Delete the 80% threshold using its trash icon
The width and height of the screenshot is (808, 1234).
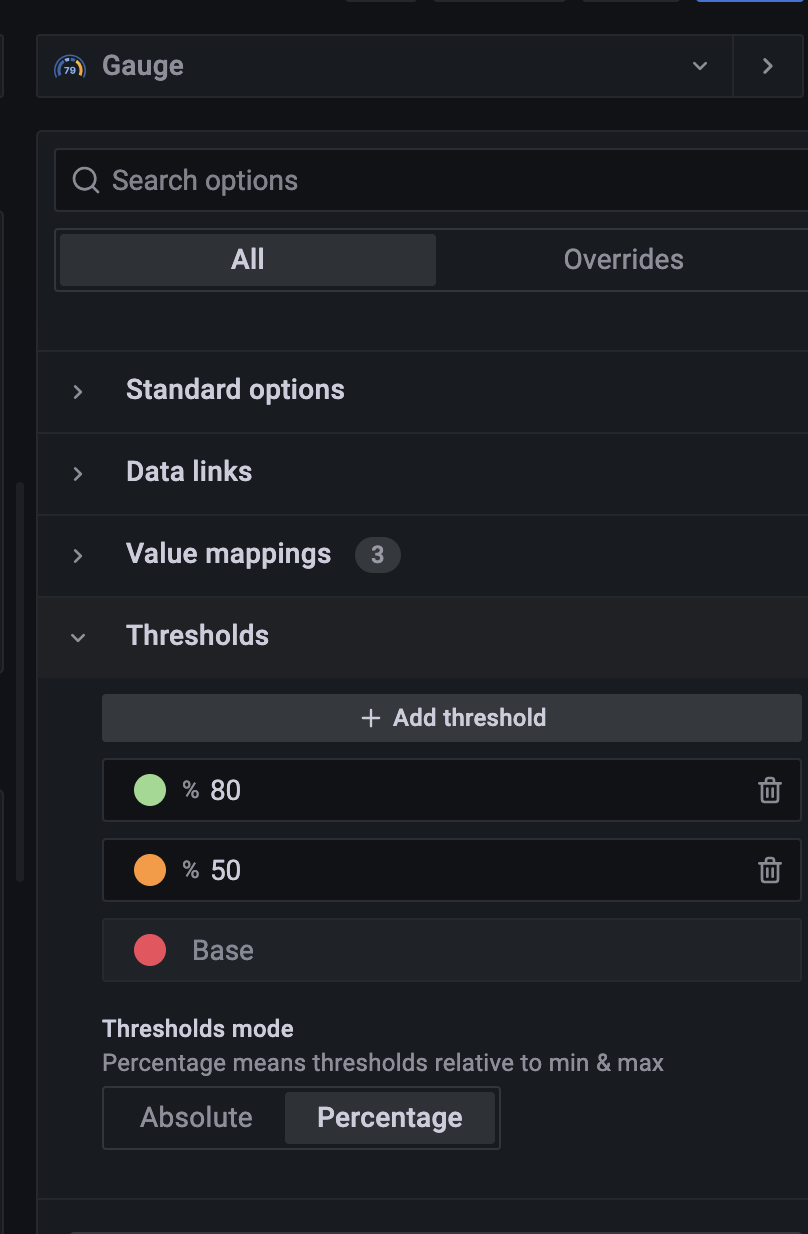769,790
